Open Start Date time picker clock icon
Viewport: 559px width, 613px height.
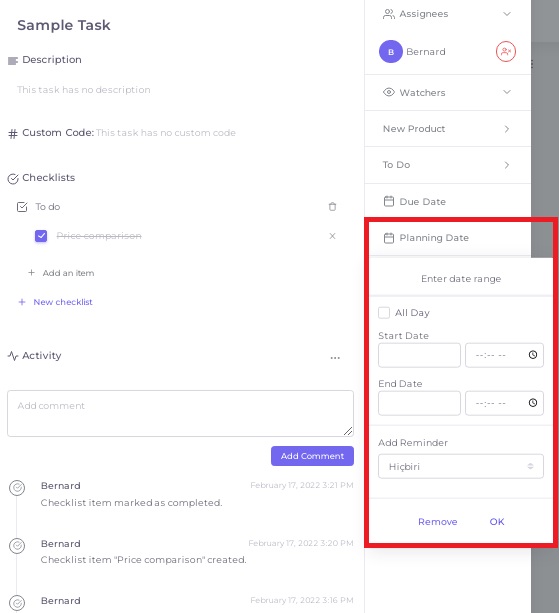(532, 355)
